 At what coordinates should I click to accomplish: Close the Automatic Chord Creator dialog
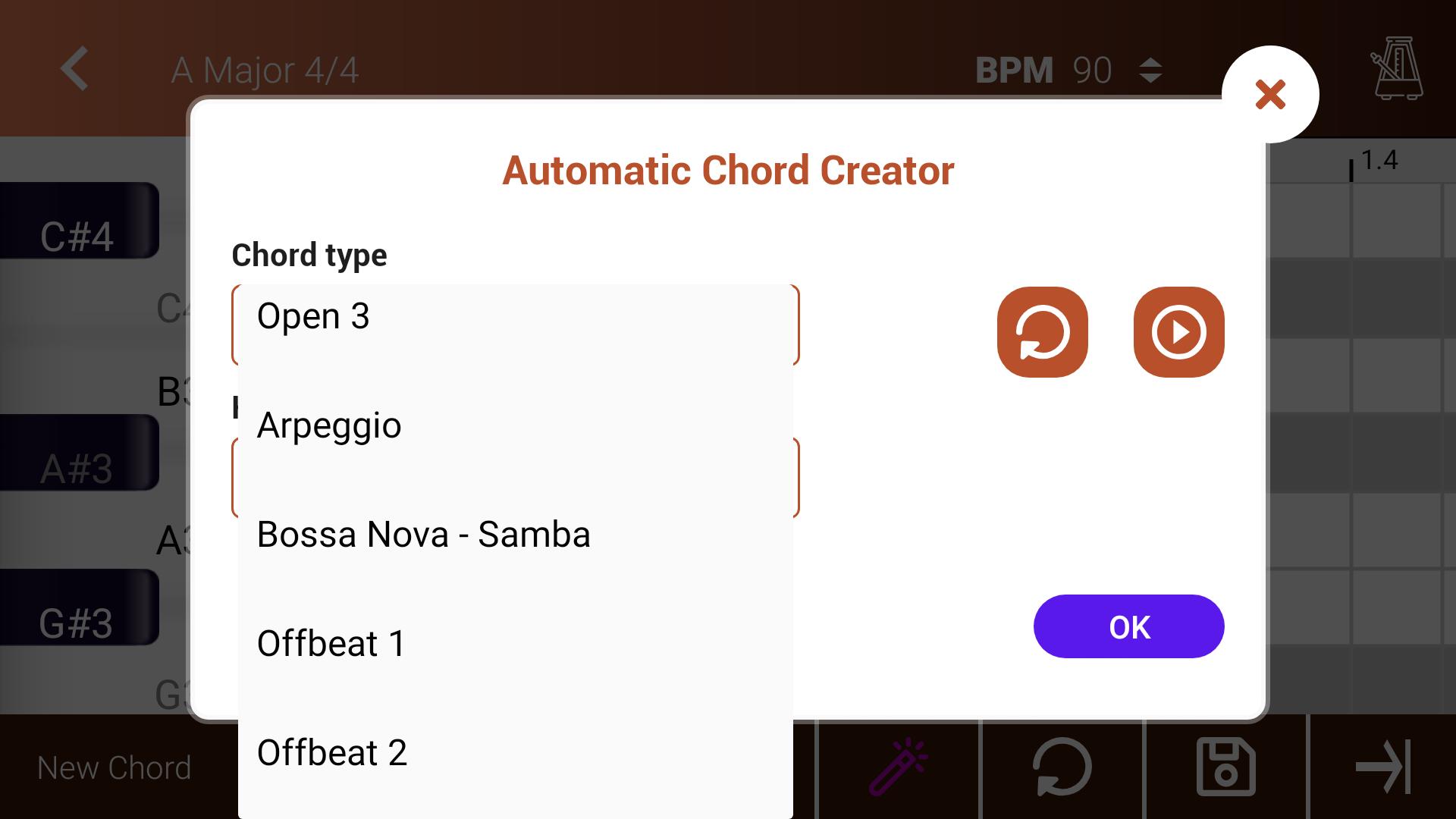click(1270, 95)
